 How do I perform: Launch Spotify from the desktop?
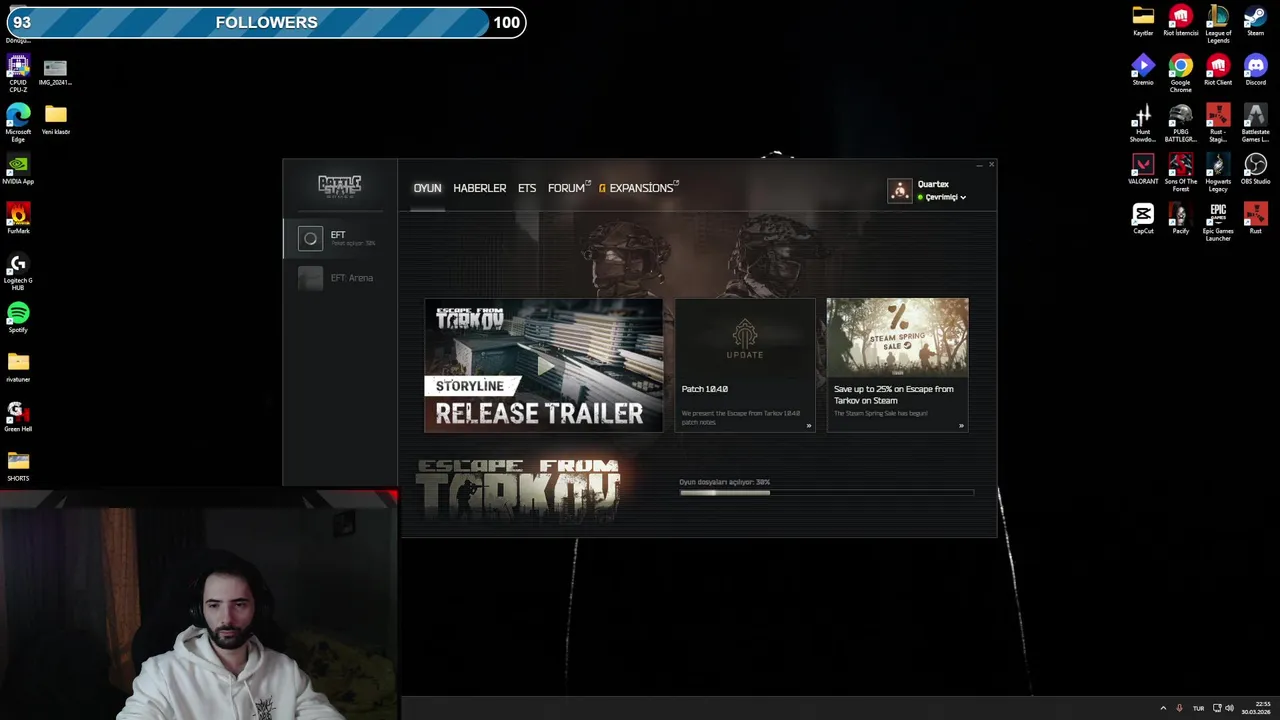pyautogui.click(x=18, y=318)
